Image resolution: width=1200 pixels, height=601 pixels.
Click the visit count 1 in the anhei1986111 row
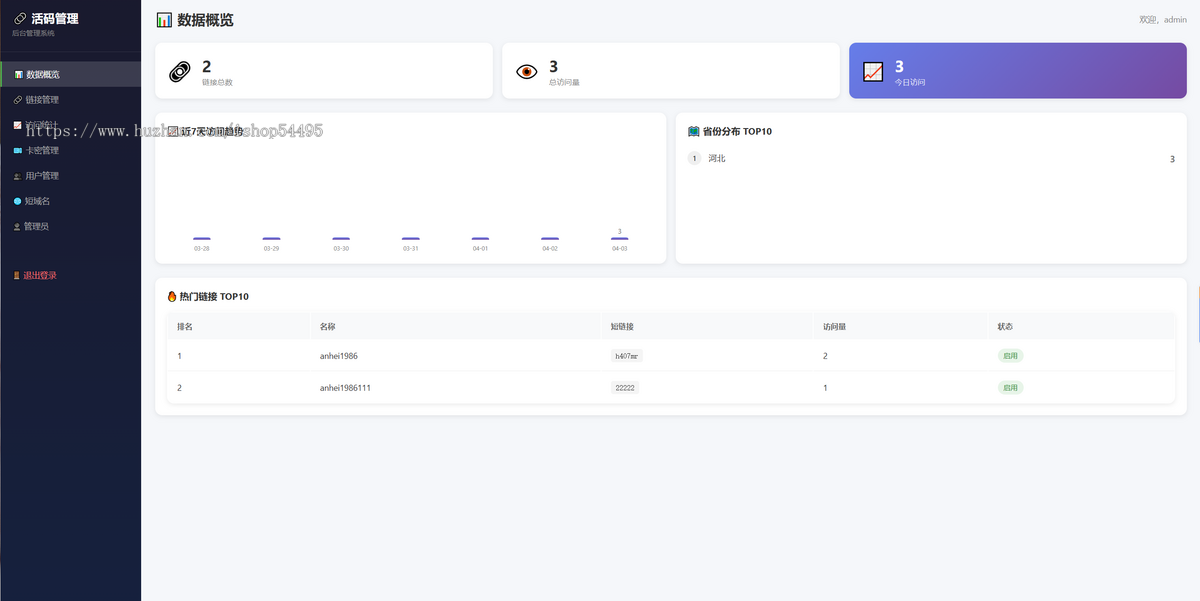coord(825,387)
